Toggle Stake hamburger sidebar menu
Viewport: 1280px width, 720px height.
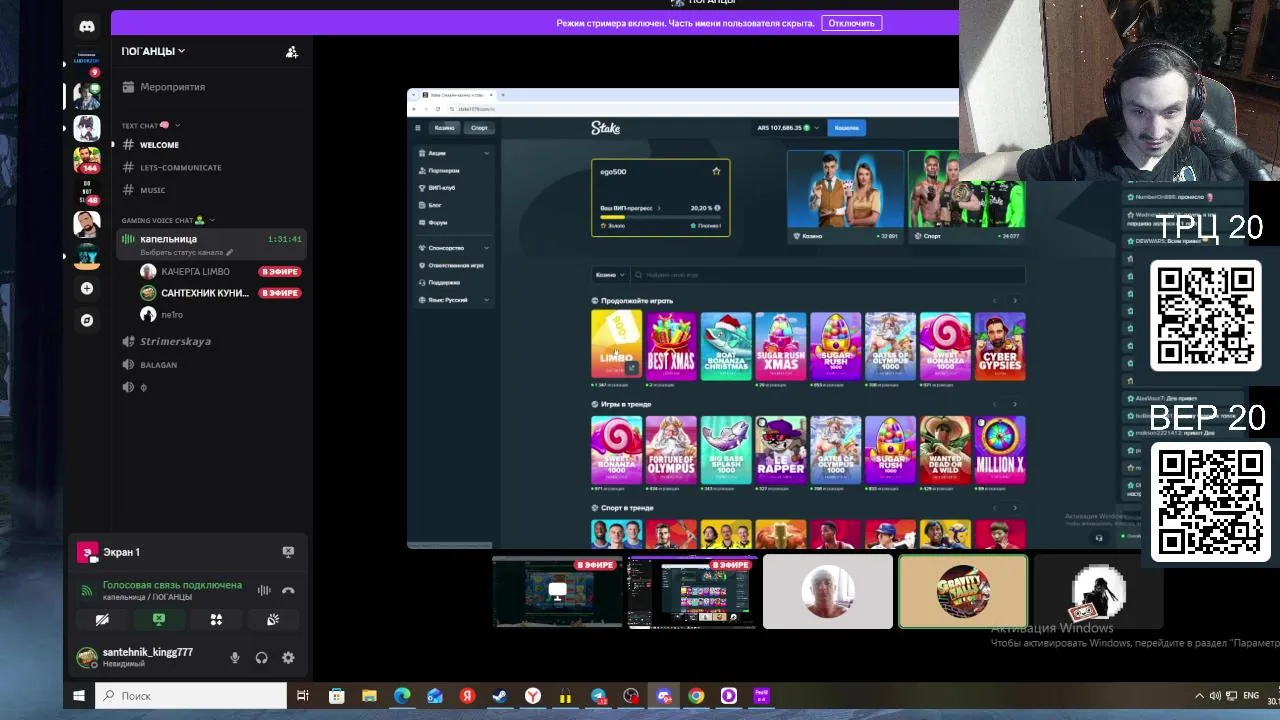418,128
